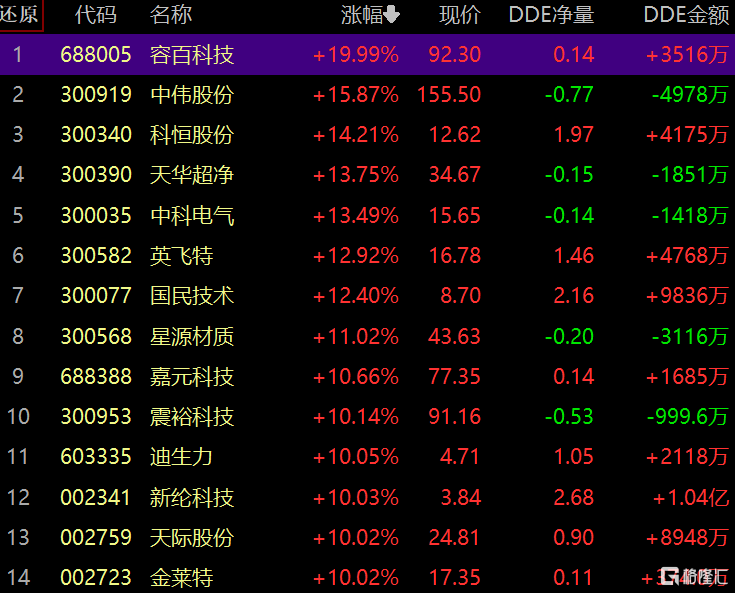This screenshot has width=735, height=593.
Task: Select stock 容百科技
Action: click(192, 55)
